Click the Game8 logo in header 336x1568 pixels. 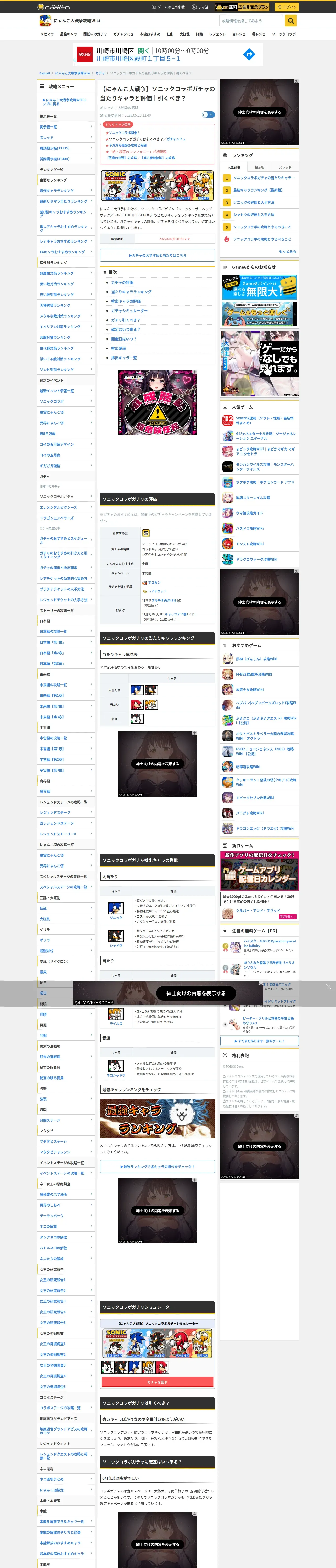point(54,7)
